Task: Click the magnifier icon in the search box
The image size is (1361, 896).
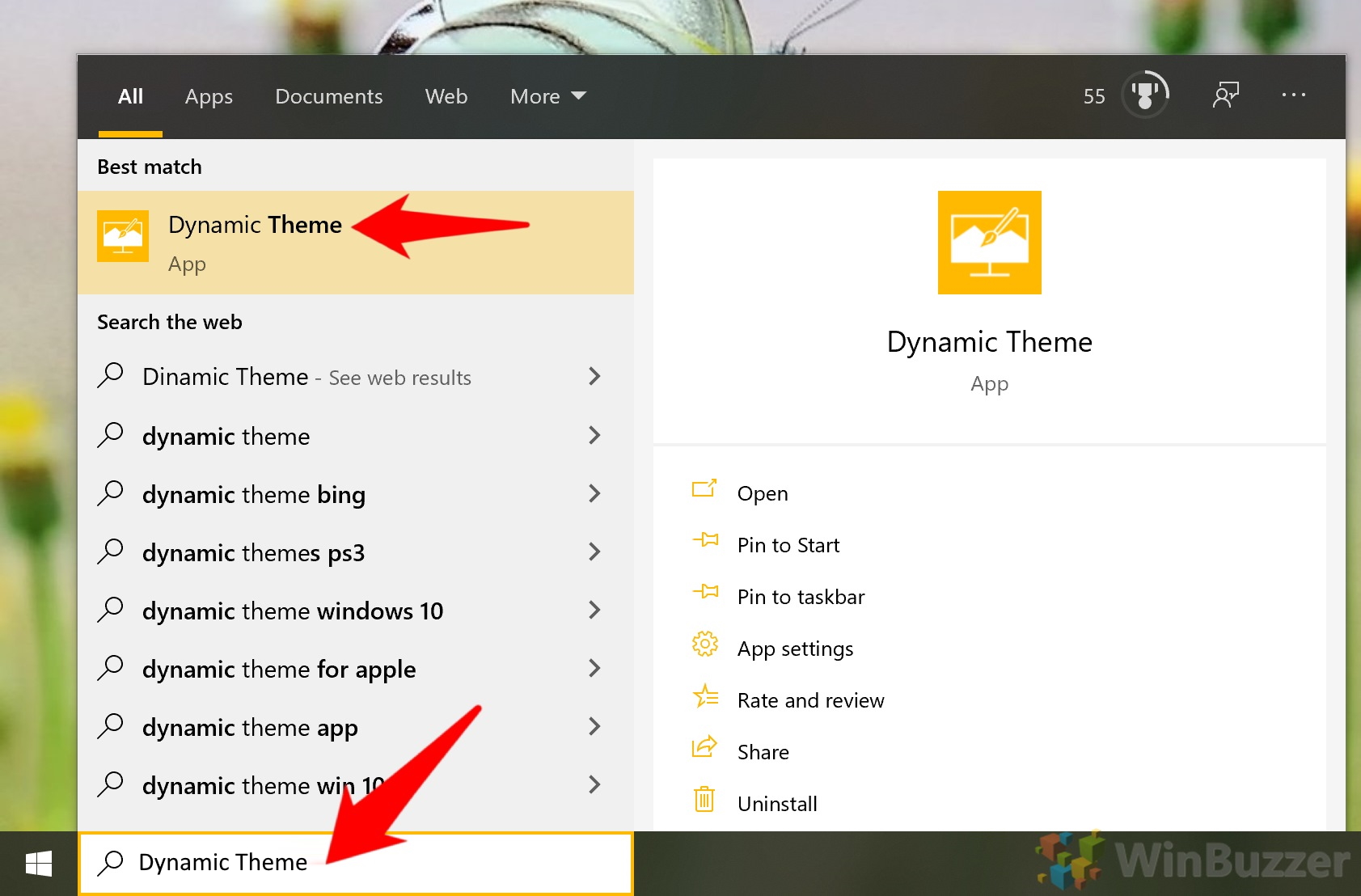Action: 110,863
